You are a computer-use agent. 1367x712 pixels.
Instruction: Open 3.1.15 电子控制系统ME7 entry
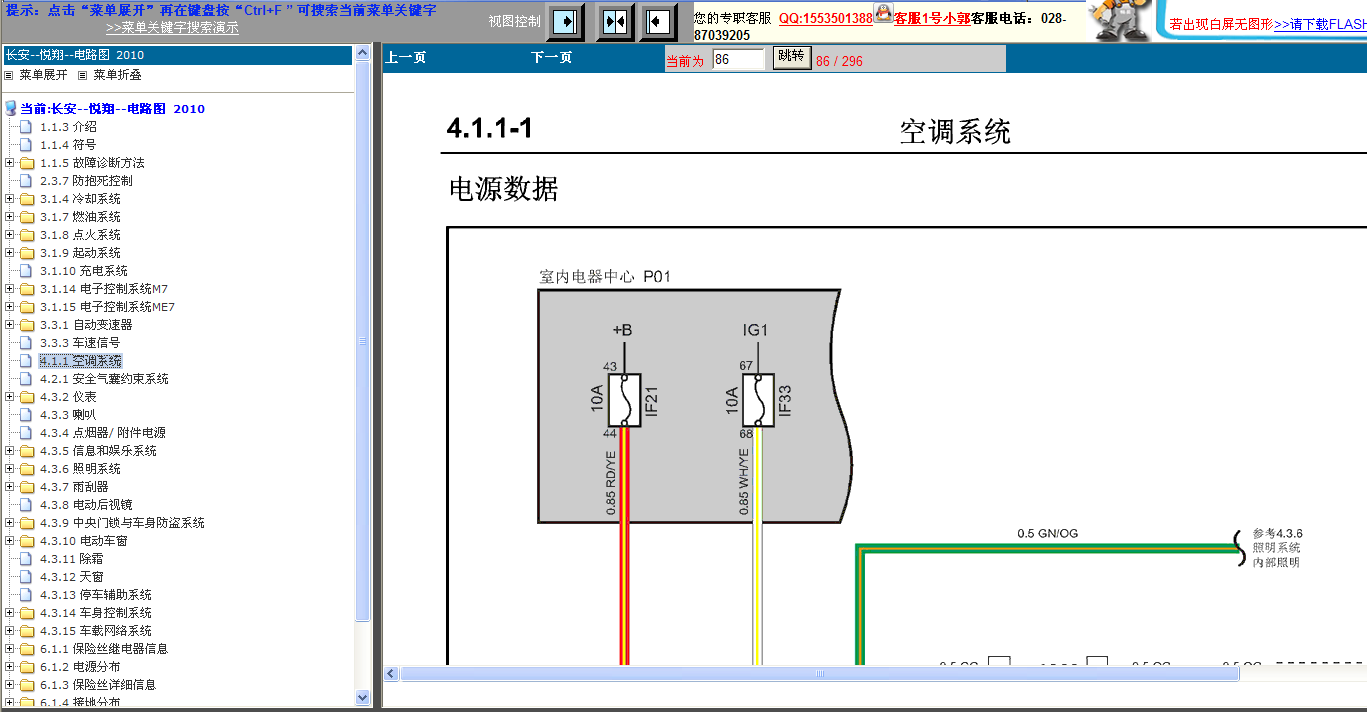click(x=107, y=307)
